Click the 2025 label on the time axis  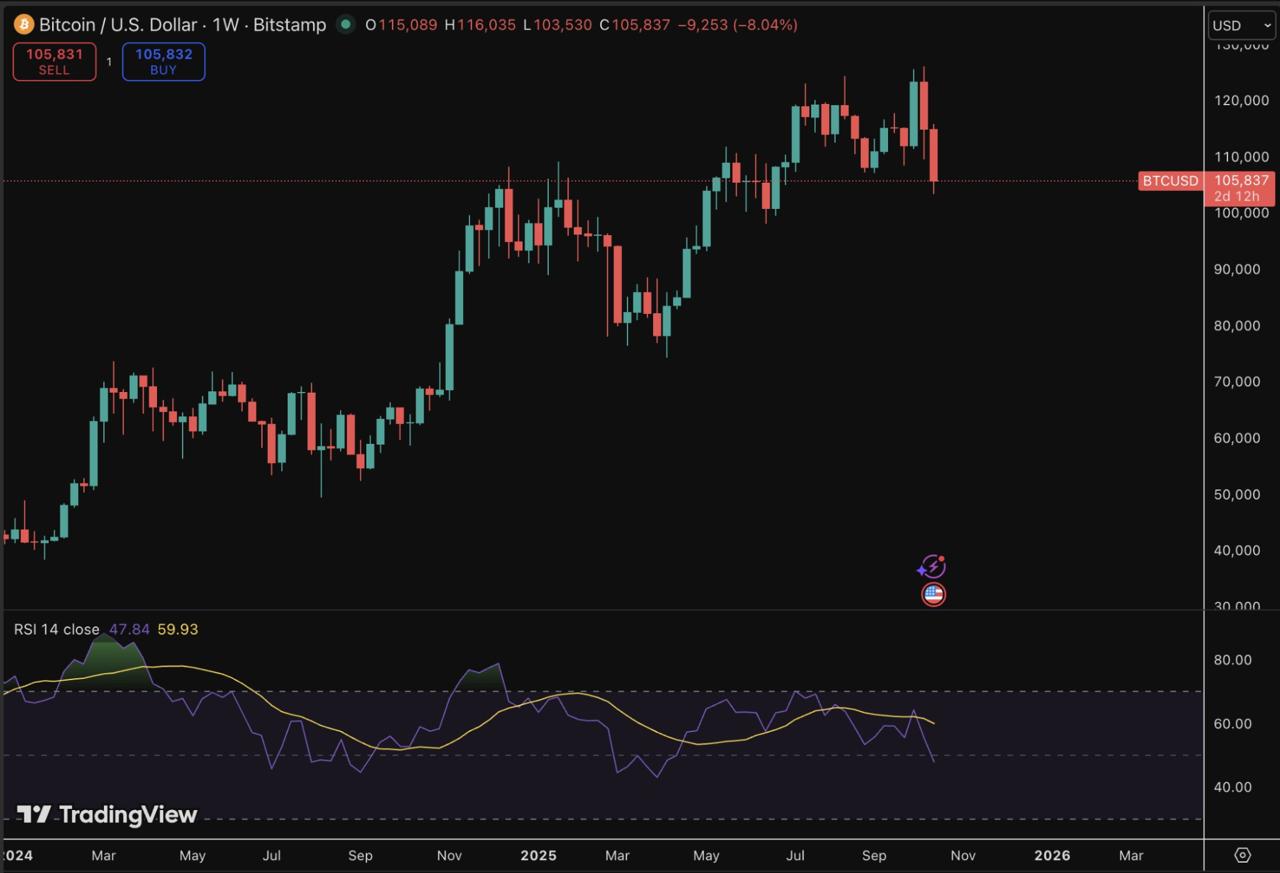[x=538, y=855]
